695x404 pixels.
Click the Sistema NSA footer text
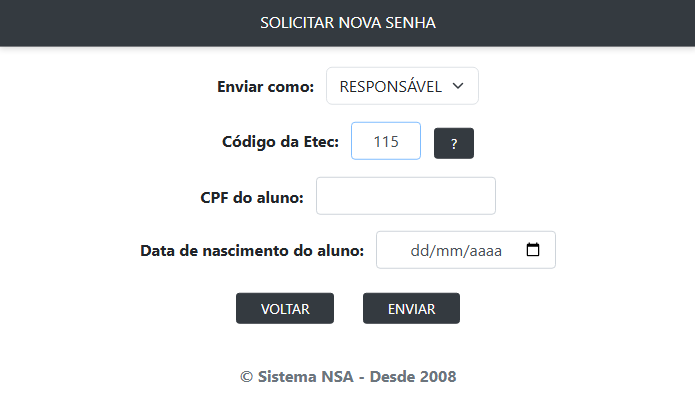(348, 377)
